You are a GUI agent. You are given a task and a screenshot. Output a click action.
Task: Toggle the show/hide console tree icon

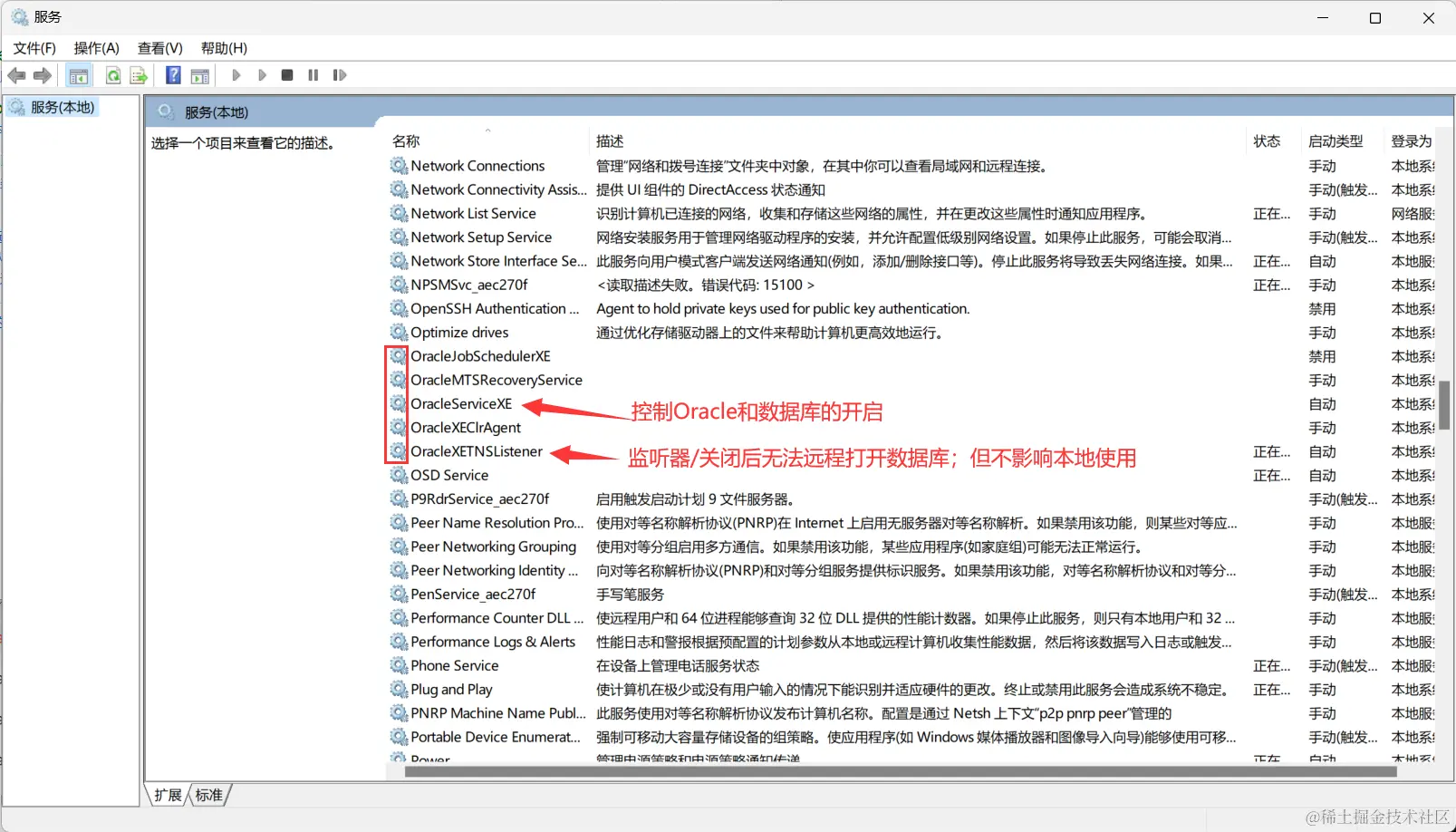[x=79, y=75]
